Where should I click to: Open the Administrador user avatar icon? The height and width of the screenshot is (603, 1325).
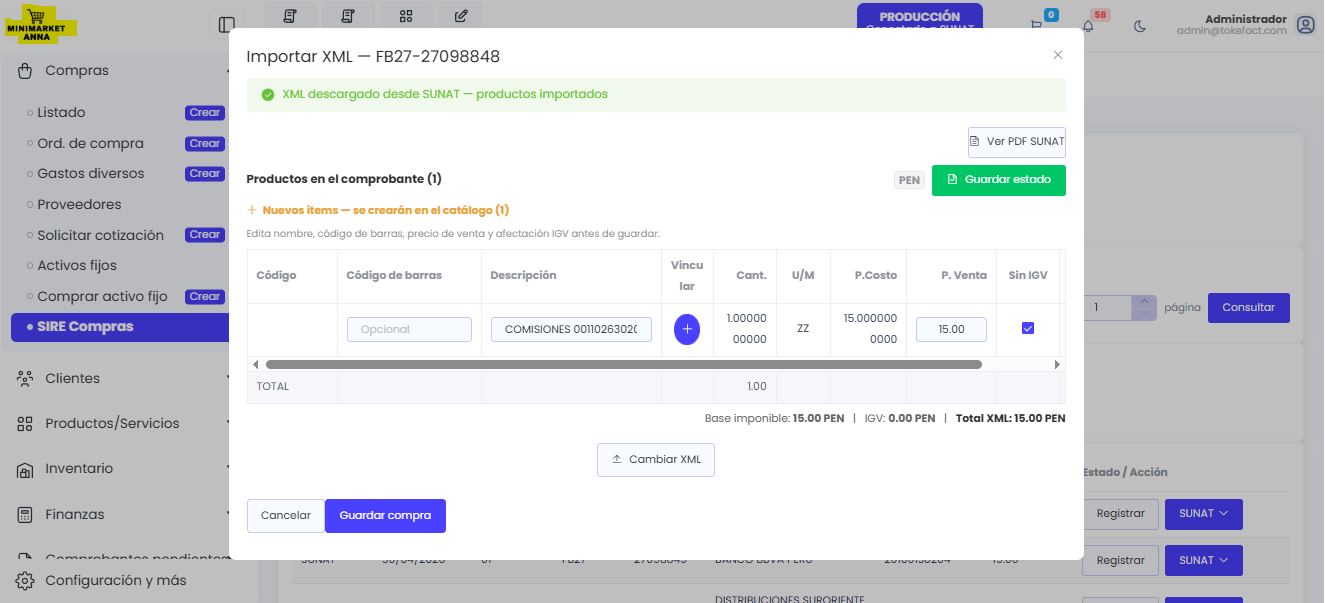click(x=1305, y=25)
